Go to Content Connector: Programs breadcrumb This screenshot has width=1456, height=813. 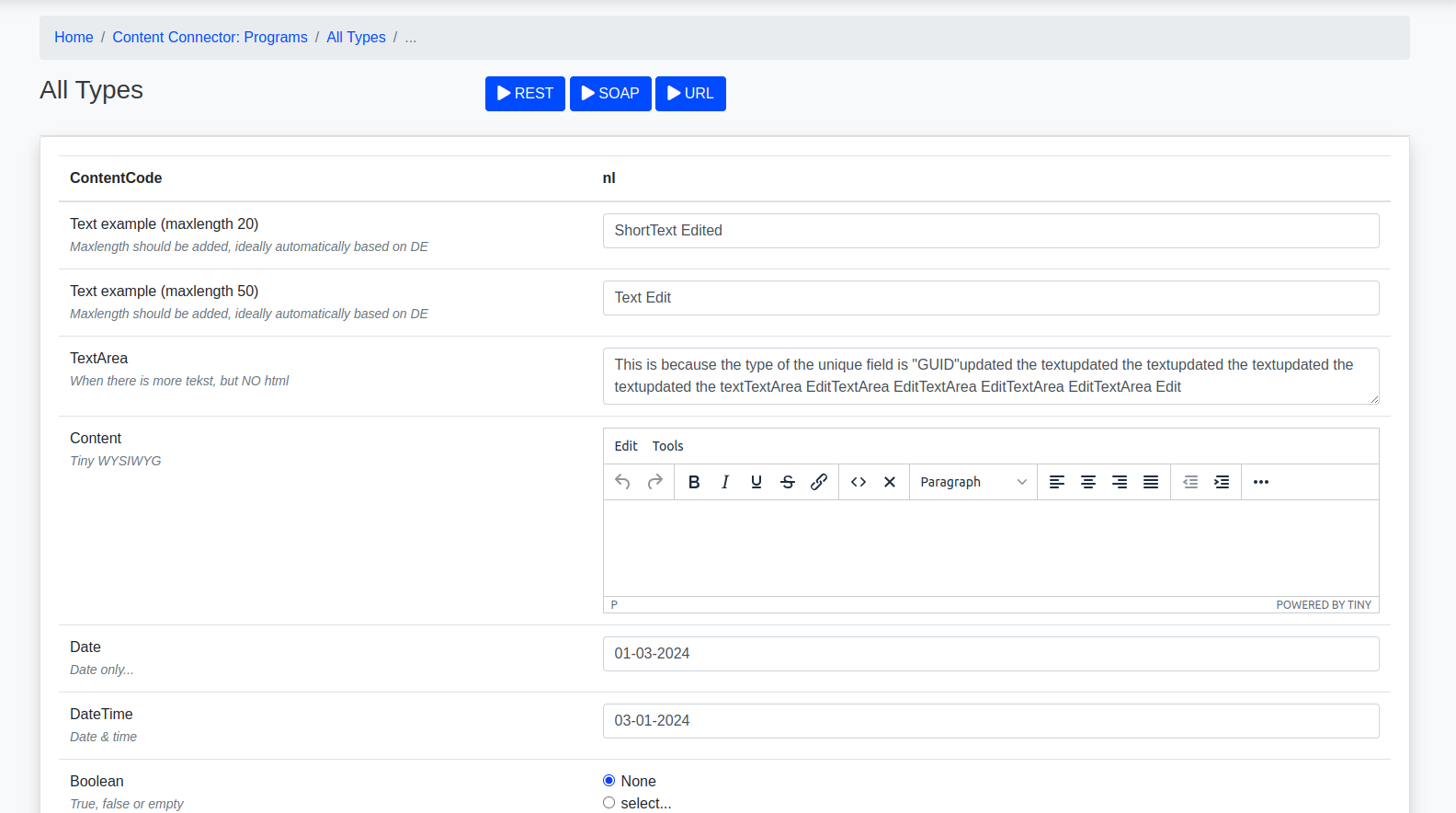pyautogui.click(x=210, y=38)
